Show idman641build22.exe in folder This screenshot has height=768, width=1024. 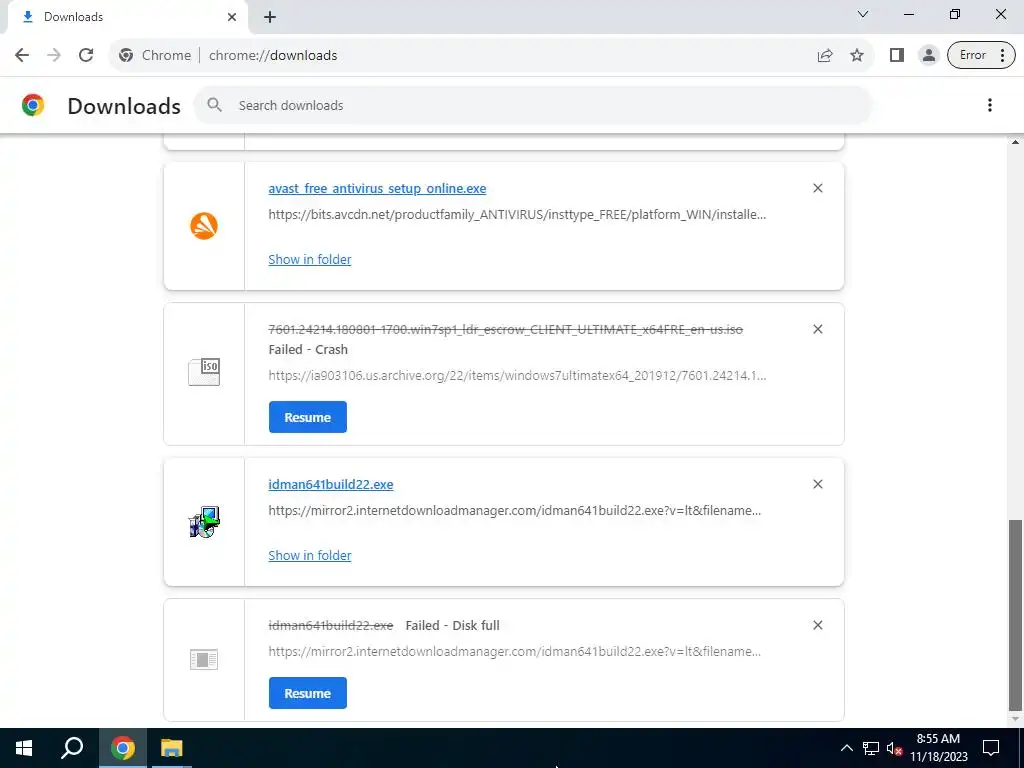[x=310, y=555]
